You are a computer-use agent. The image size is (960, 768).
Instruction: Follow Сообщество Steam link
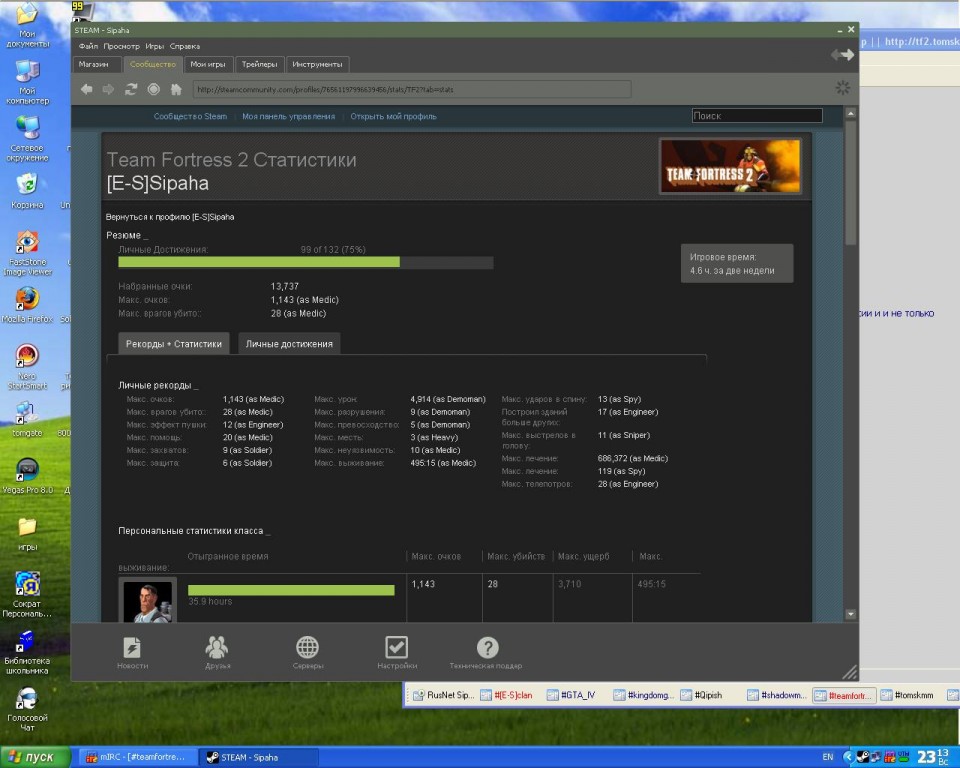tap(190, 116)
